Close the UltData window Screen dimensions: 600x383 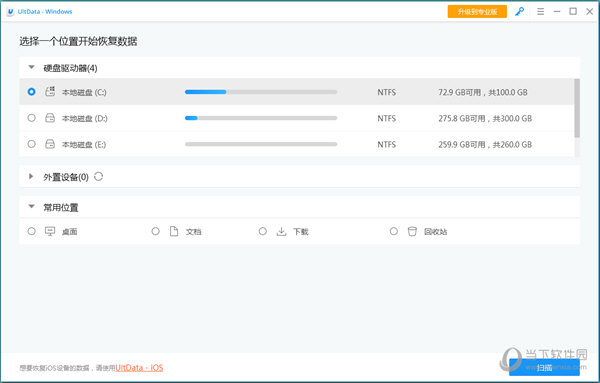pyautogui.click(x=590, y=11)
